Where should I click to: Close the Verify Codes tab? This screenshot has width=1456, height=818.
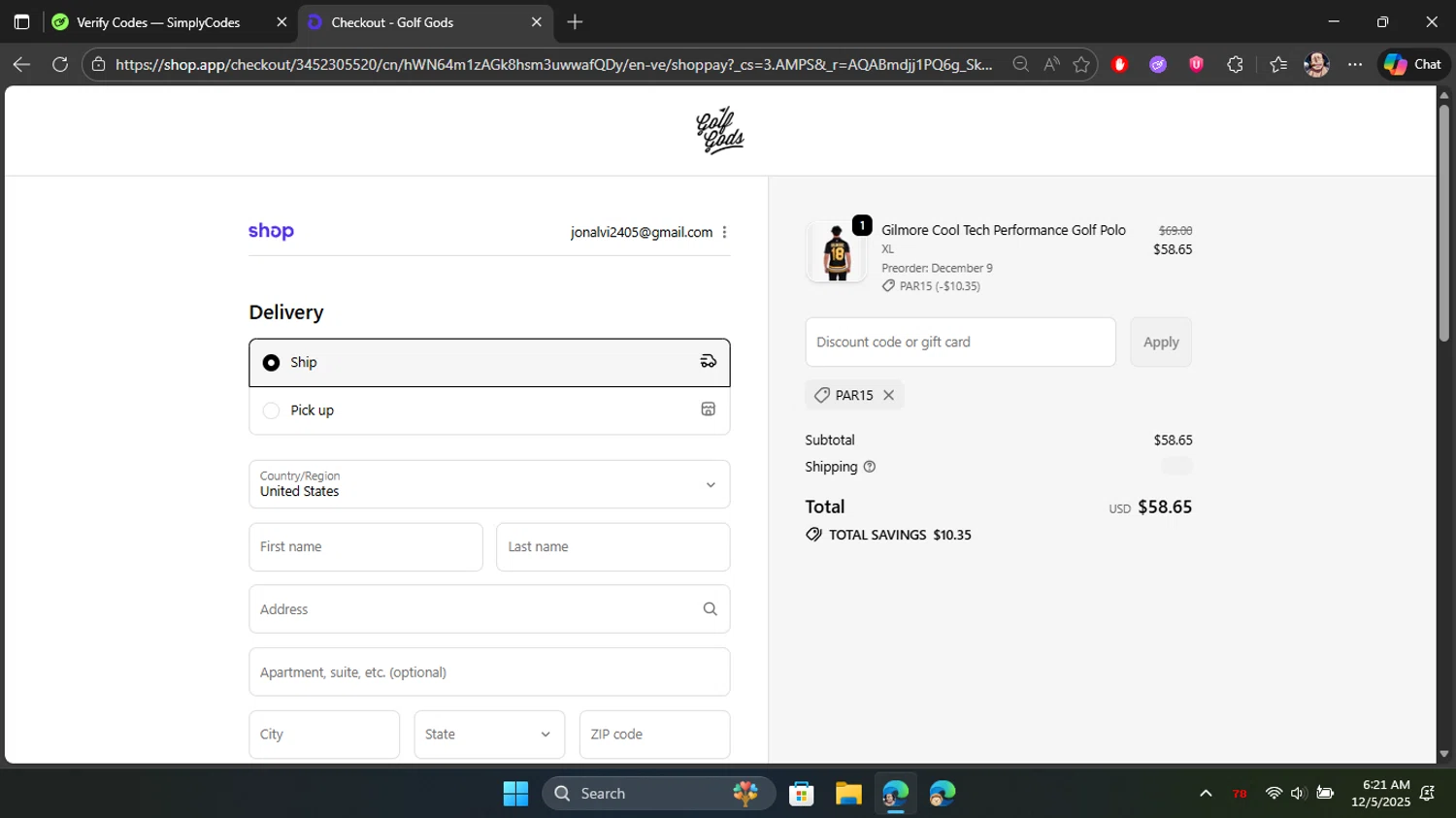pos(281,22)
